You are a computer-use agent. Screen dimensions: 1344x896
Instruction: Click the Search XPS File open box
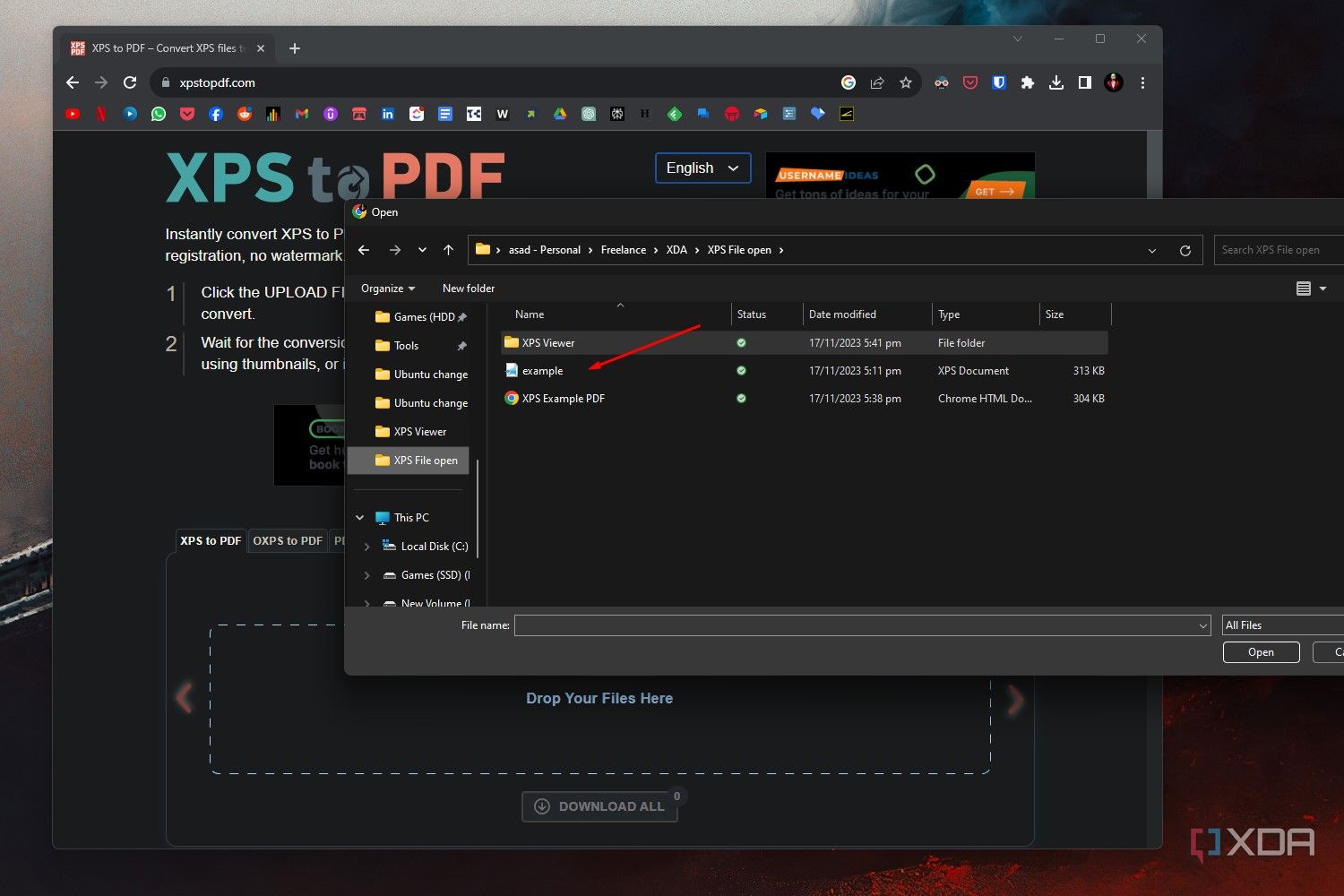[x=1279, y=250]
